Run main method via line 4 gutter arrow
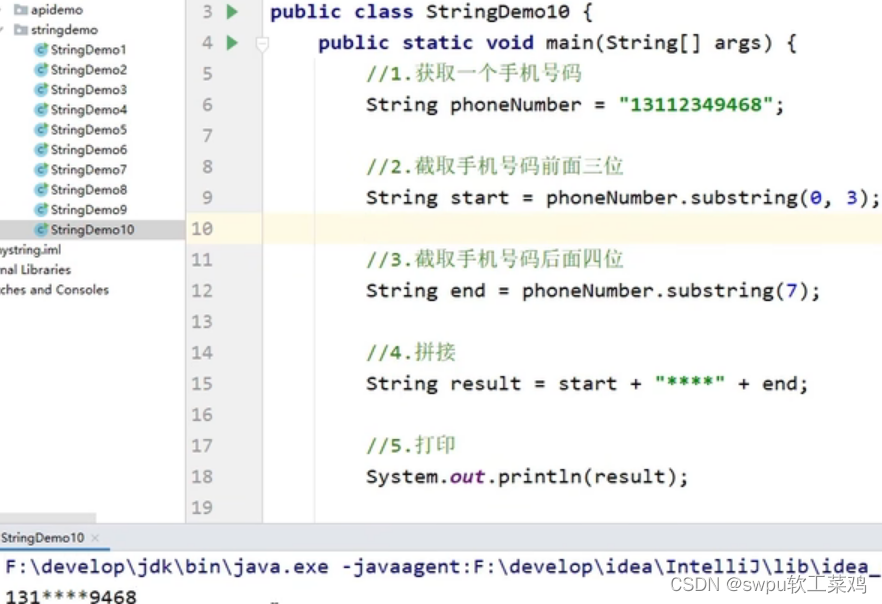The height and width of the screenshot is (604, 882). [232, 43]
